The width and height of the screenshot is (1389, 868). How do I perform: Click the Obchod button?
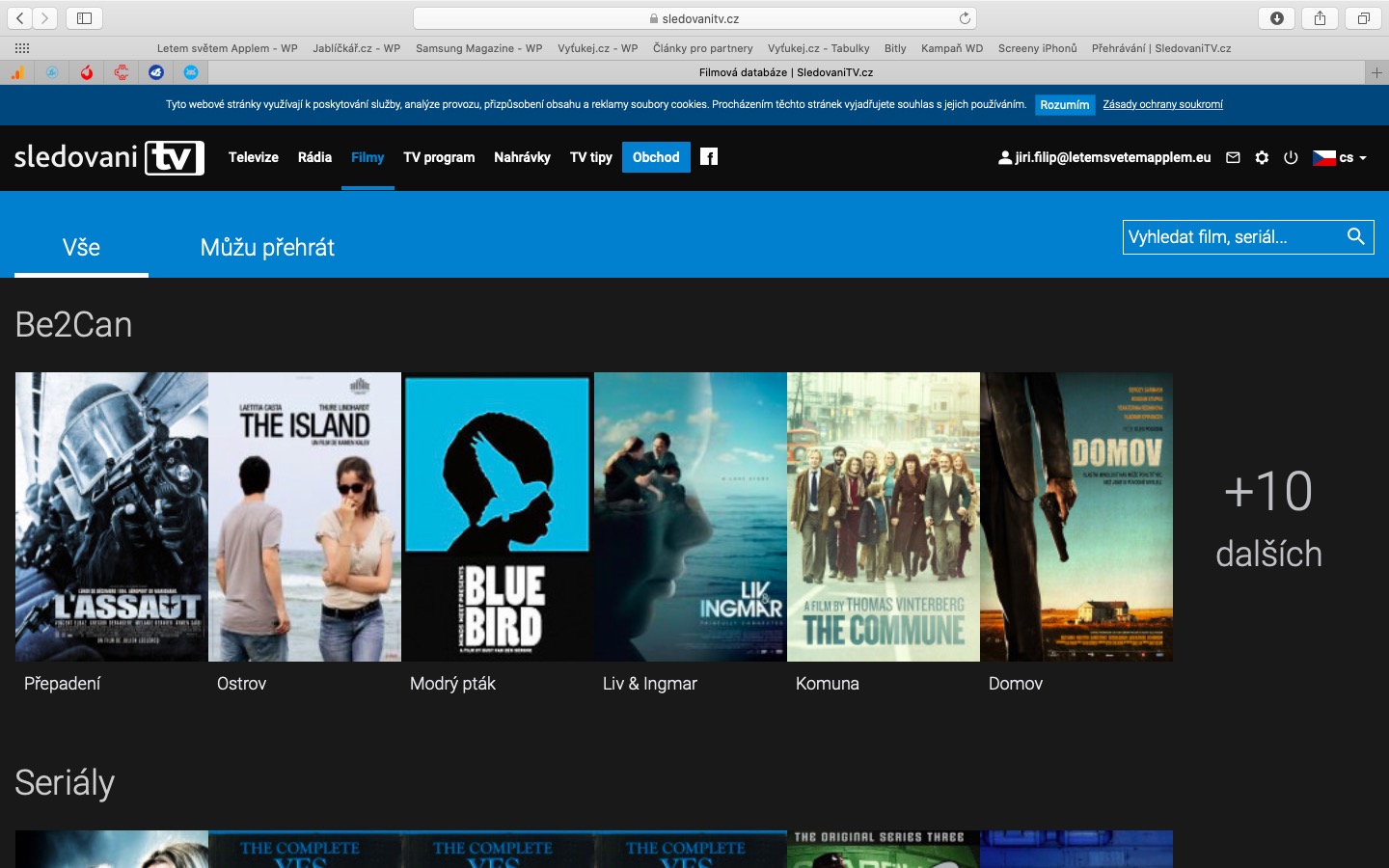point(656,157)
